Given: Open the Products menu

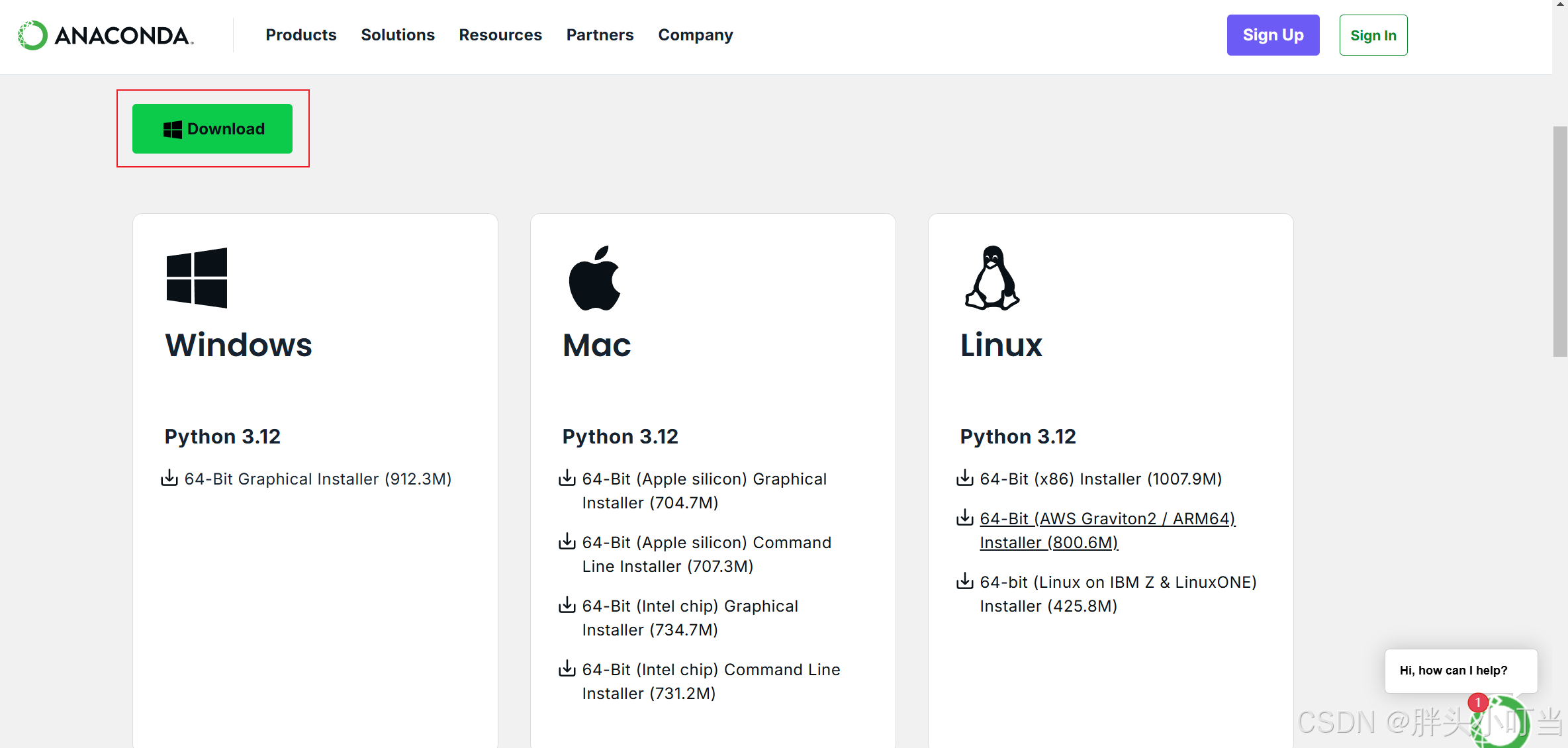Looking at the screenshot, I should [301, 35].
